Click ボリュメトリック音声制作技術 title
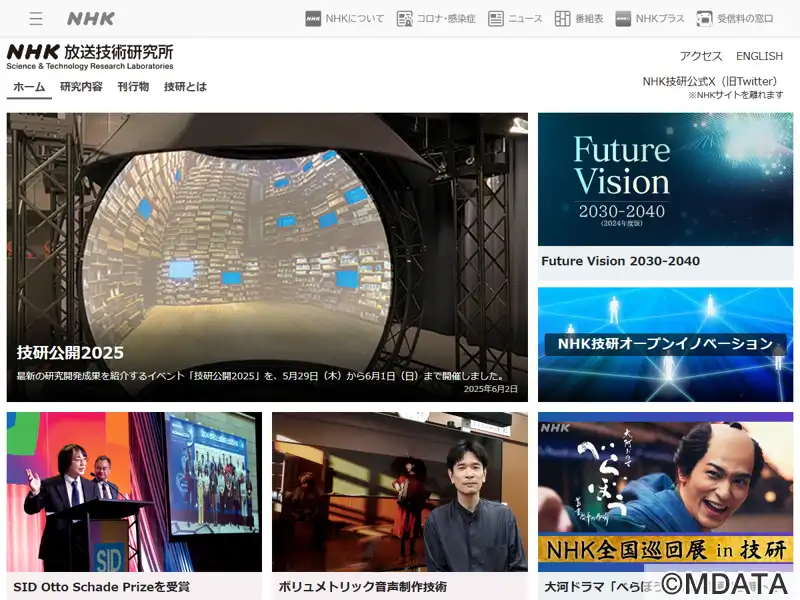Screen dimensions: 800x600 (x=363, y=587)
